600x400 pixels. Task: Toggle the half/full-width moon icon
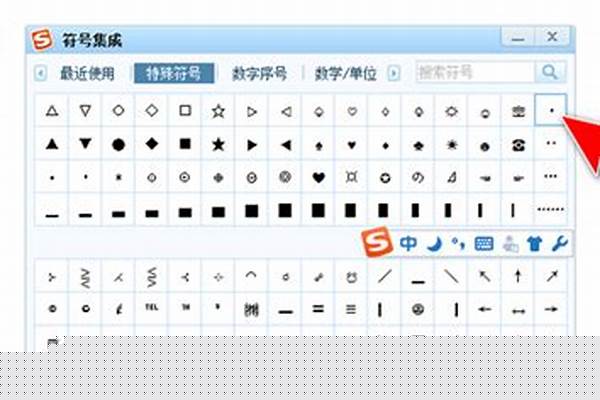(435, 243)
